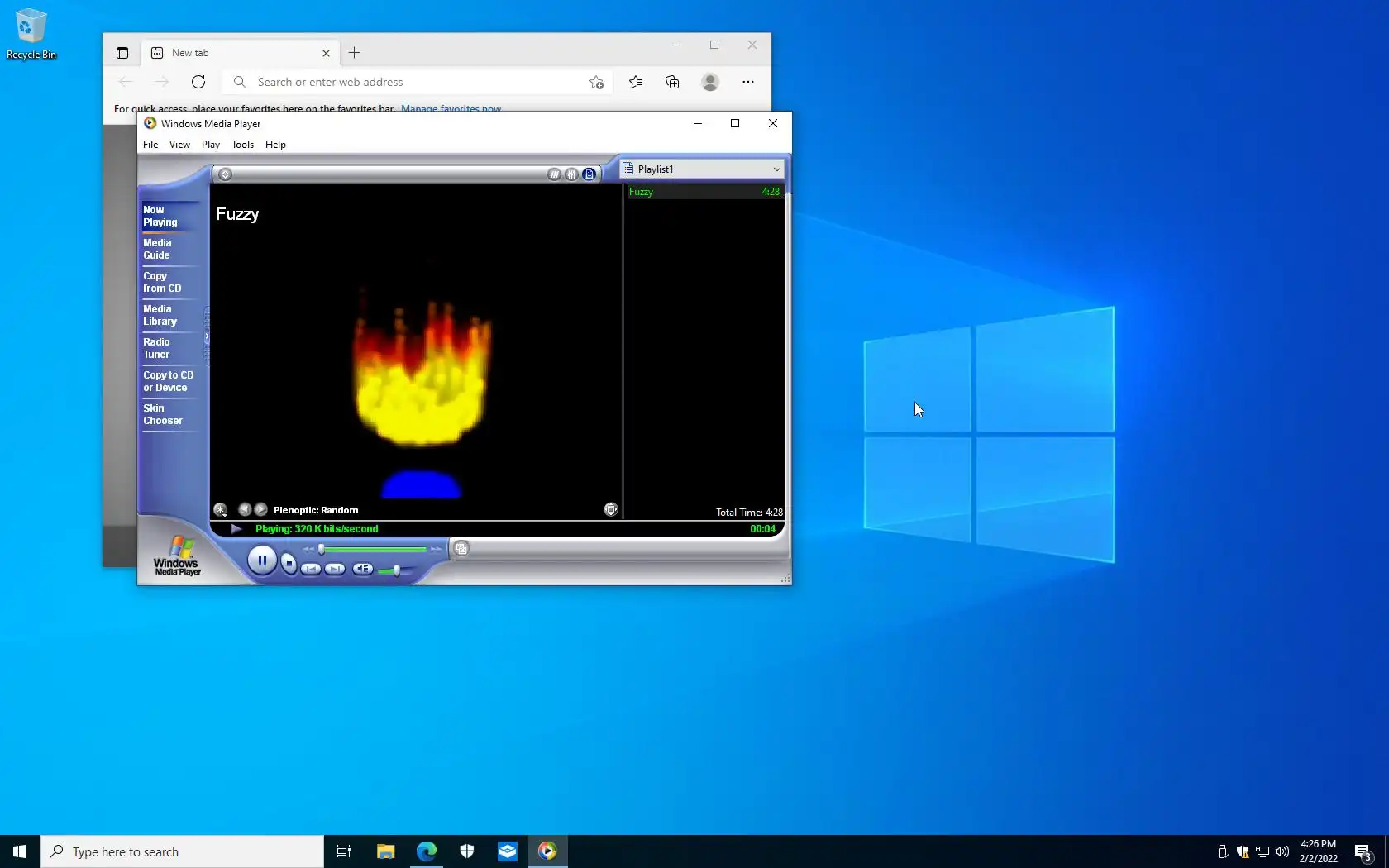Skip to the next track

335,569
